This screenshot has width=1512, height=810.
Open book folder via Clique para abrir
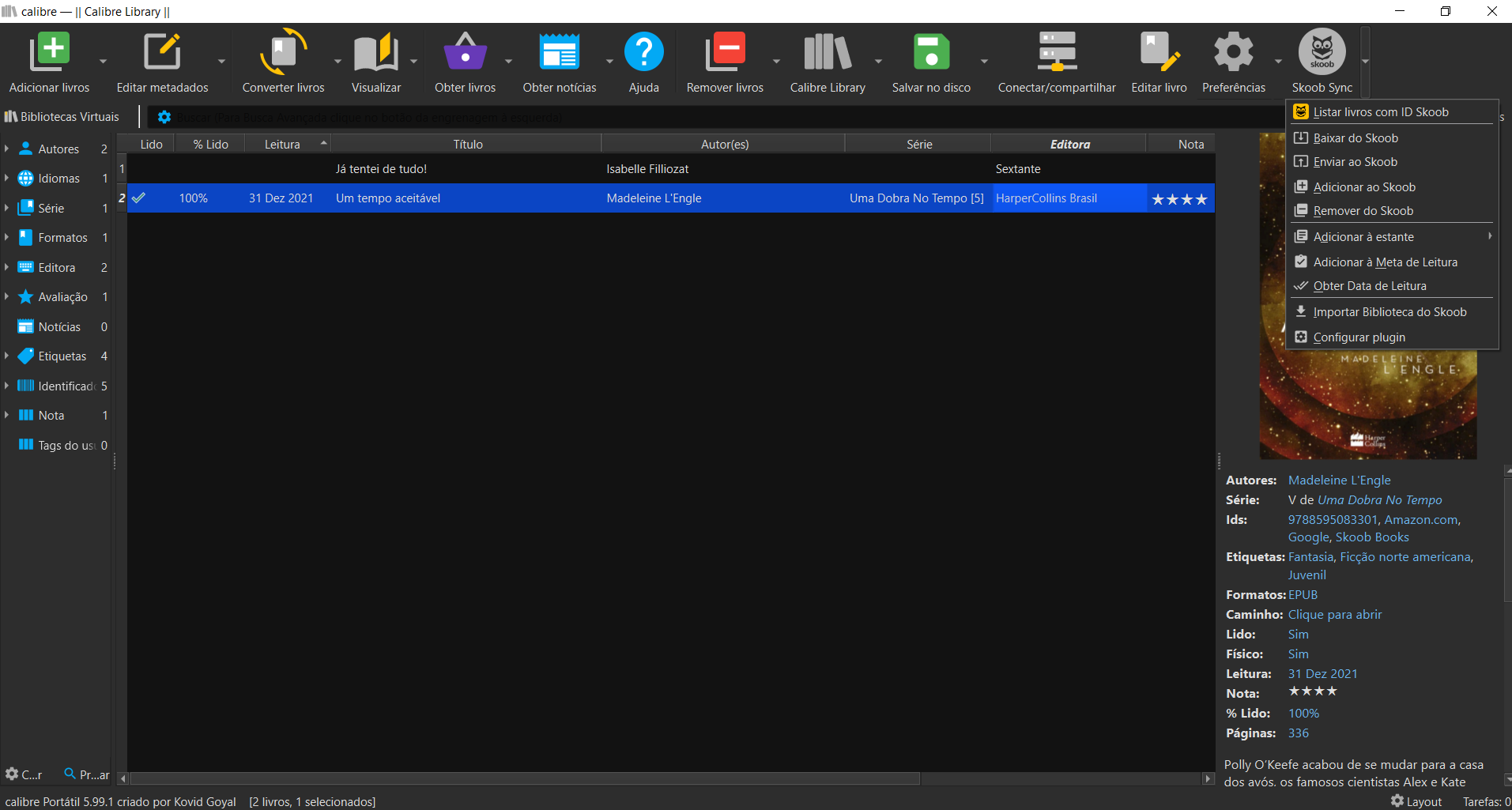(1335, 614)
